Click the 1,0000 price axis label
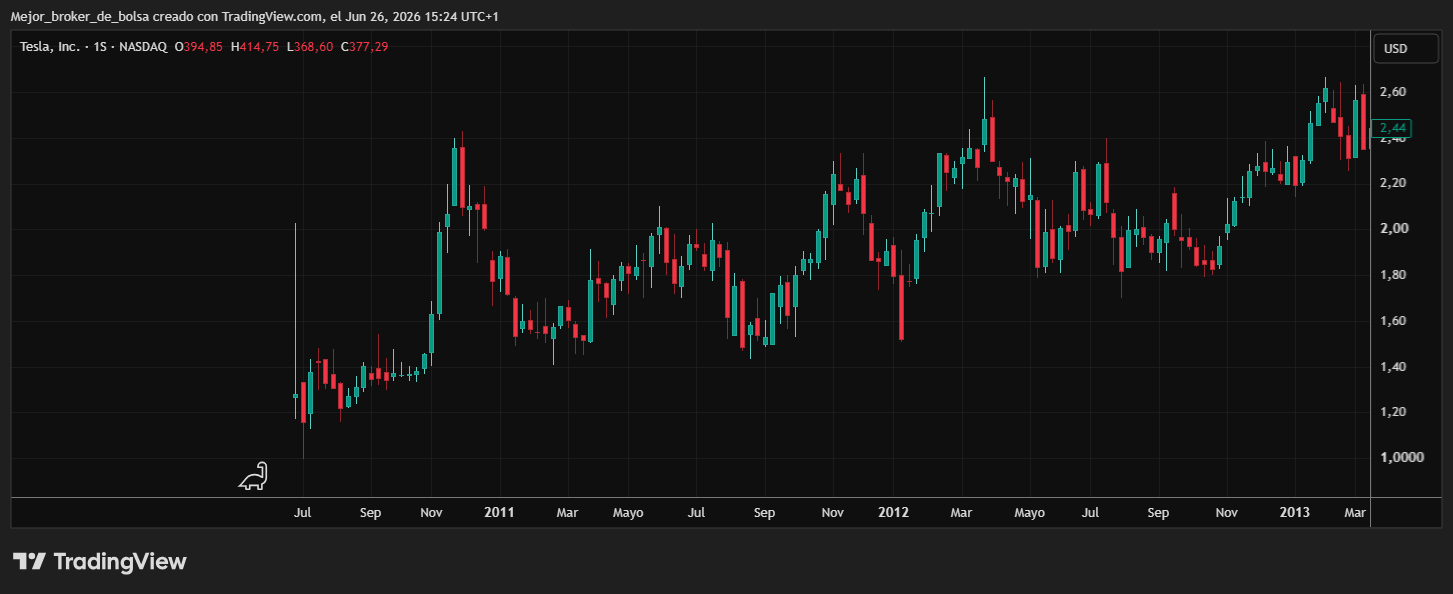The width and height of the screenshot is (1453, 594). [x=1400, y=458]
